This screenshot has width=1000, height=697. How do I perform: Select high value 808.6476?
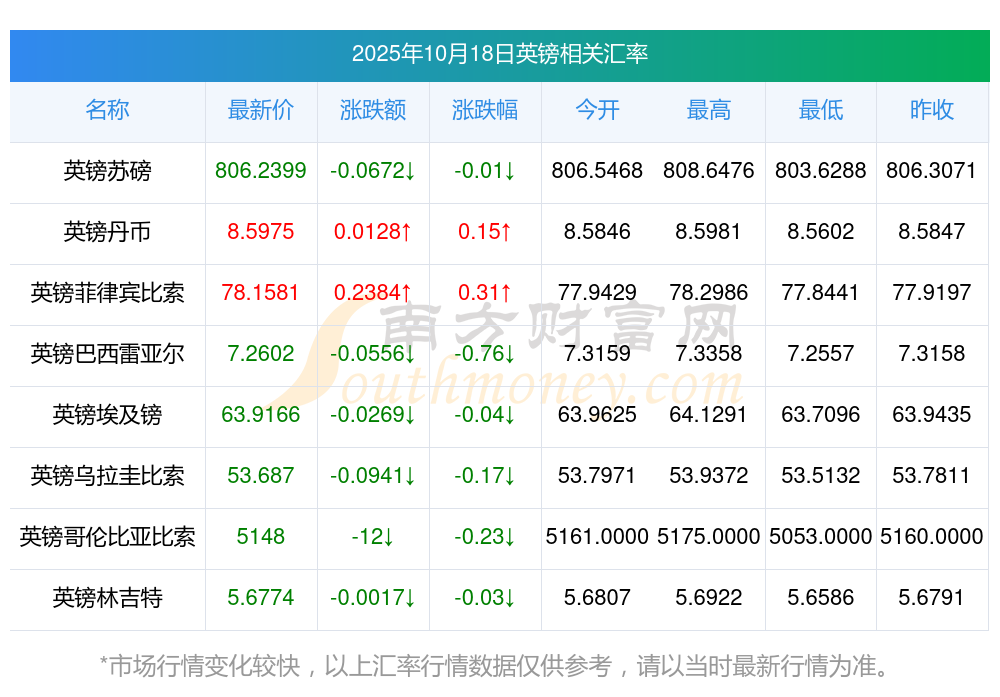point(709,171)
